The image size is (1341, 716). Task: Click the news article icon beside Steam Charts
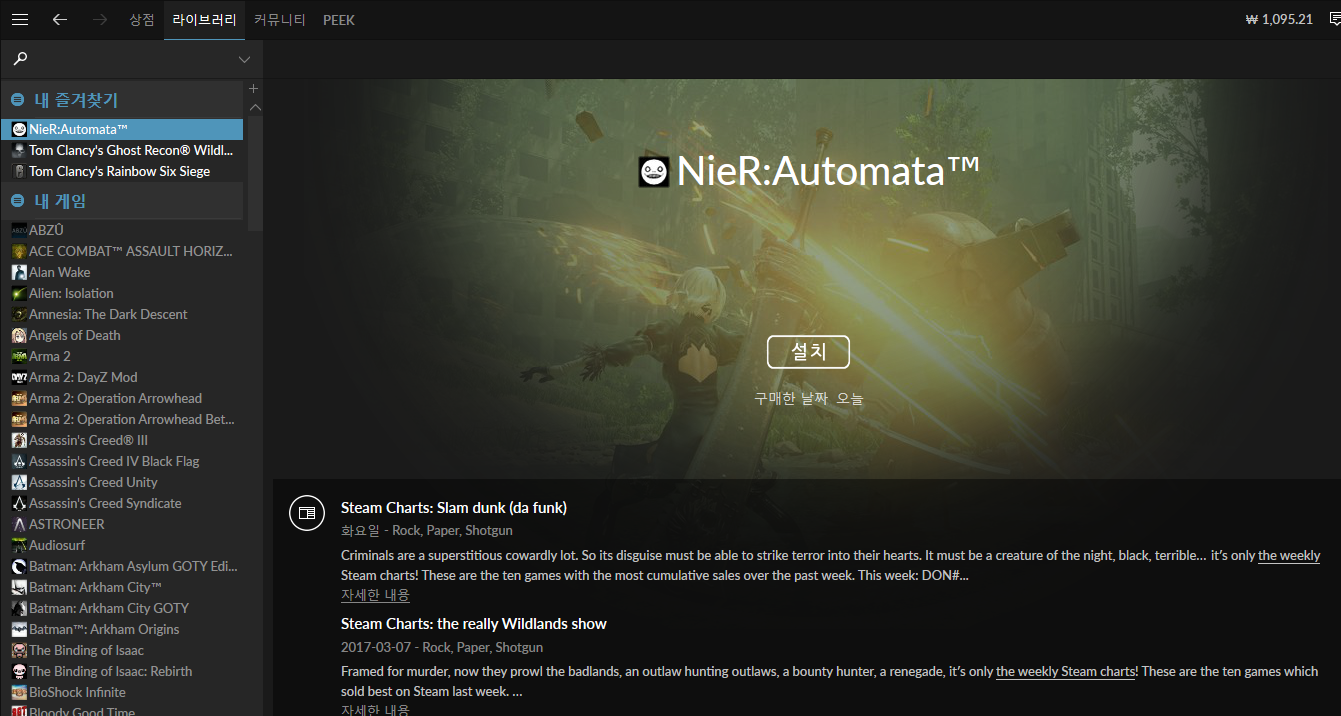click(x=307, y=513)
